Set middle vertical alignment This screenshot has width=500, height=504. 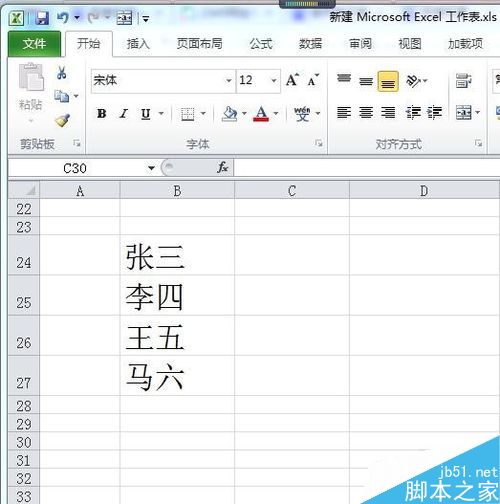366,81
